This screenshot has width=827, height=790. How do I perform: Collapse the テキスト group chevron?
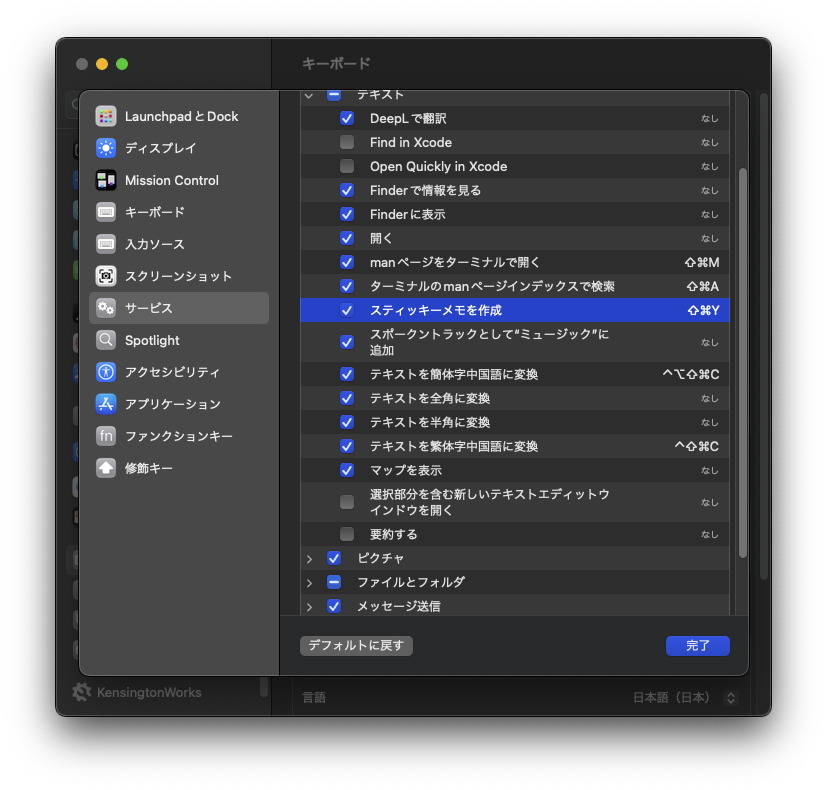309,95
